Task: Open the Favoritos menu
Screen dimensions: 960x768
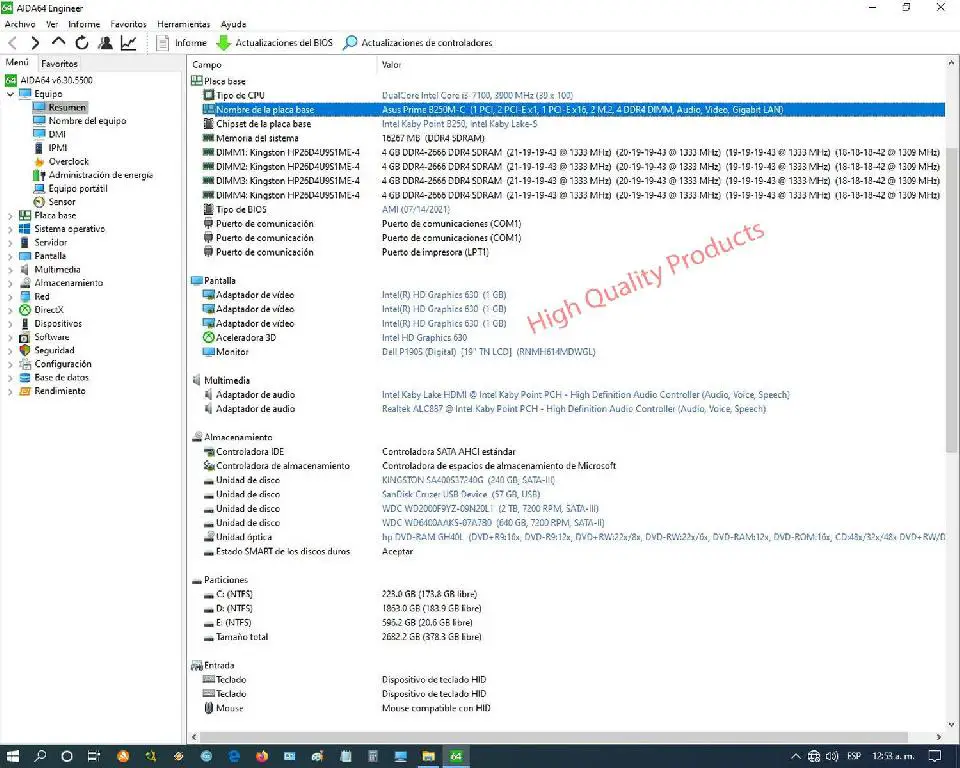Action: tap(129, 24)
